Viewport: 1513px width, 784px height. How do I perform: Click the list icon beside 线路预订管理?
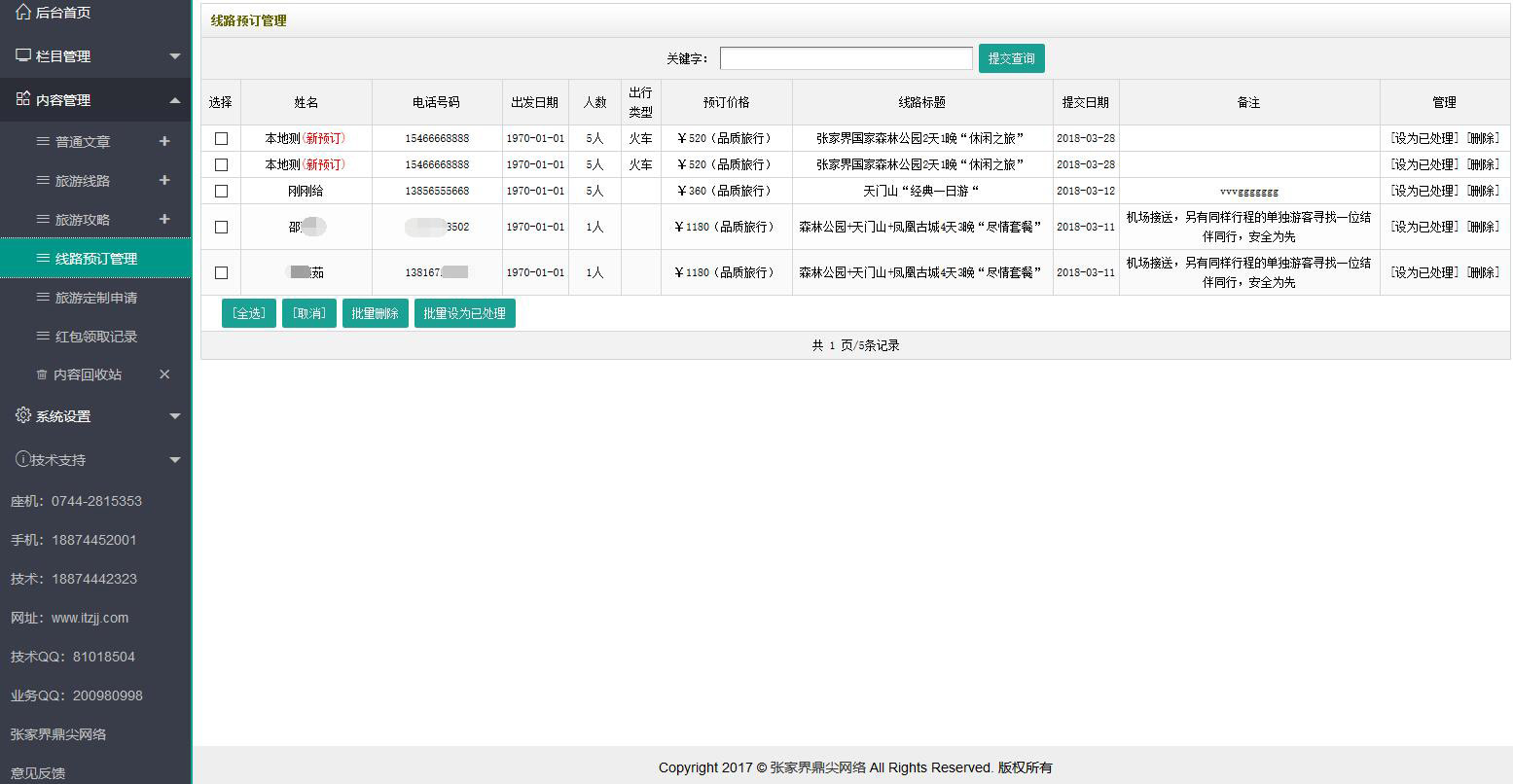click(x=43, y=258)
